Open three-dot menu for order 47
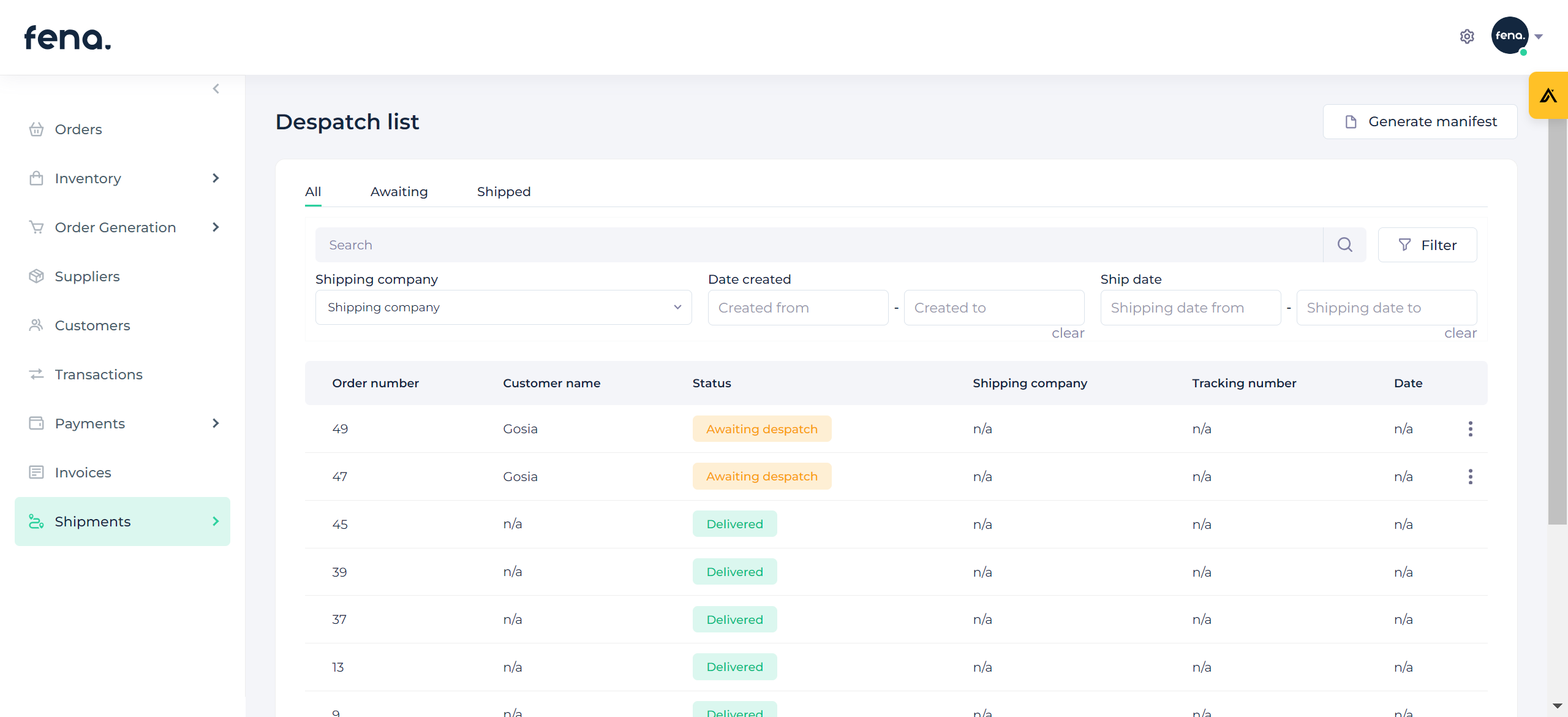 point(1470,477)
